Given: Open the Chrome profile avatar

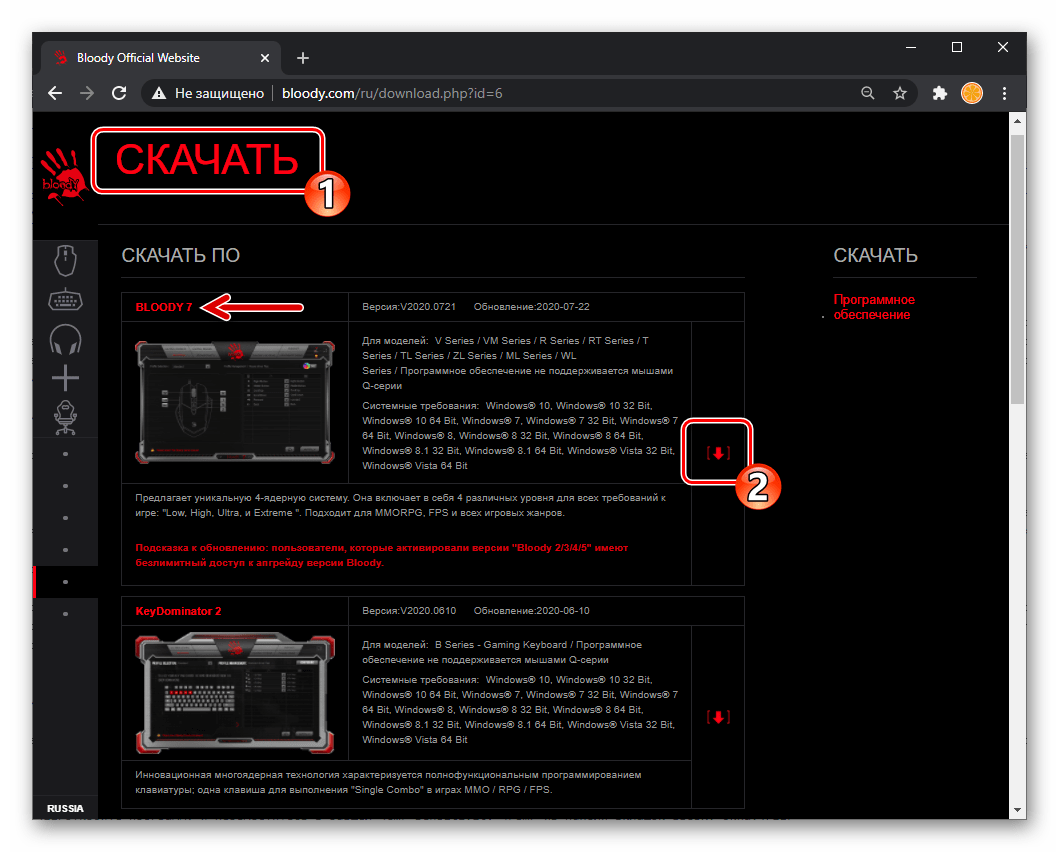Looking at the screenshot, I should pyautogui.click(x=972, y=93).
